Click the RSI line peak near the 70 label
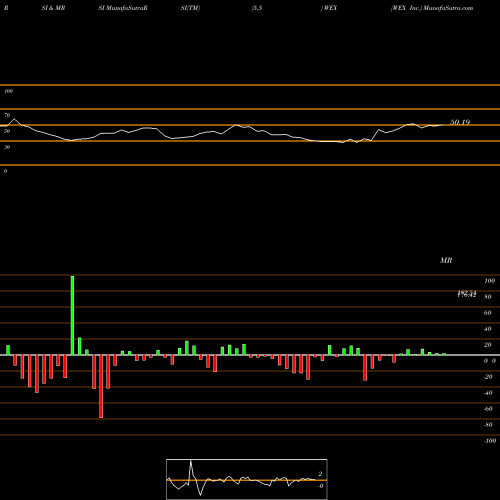500x500 pixels. click(14, 119)
